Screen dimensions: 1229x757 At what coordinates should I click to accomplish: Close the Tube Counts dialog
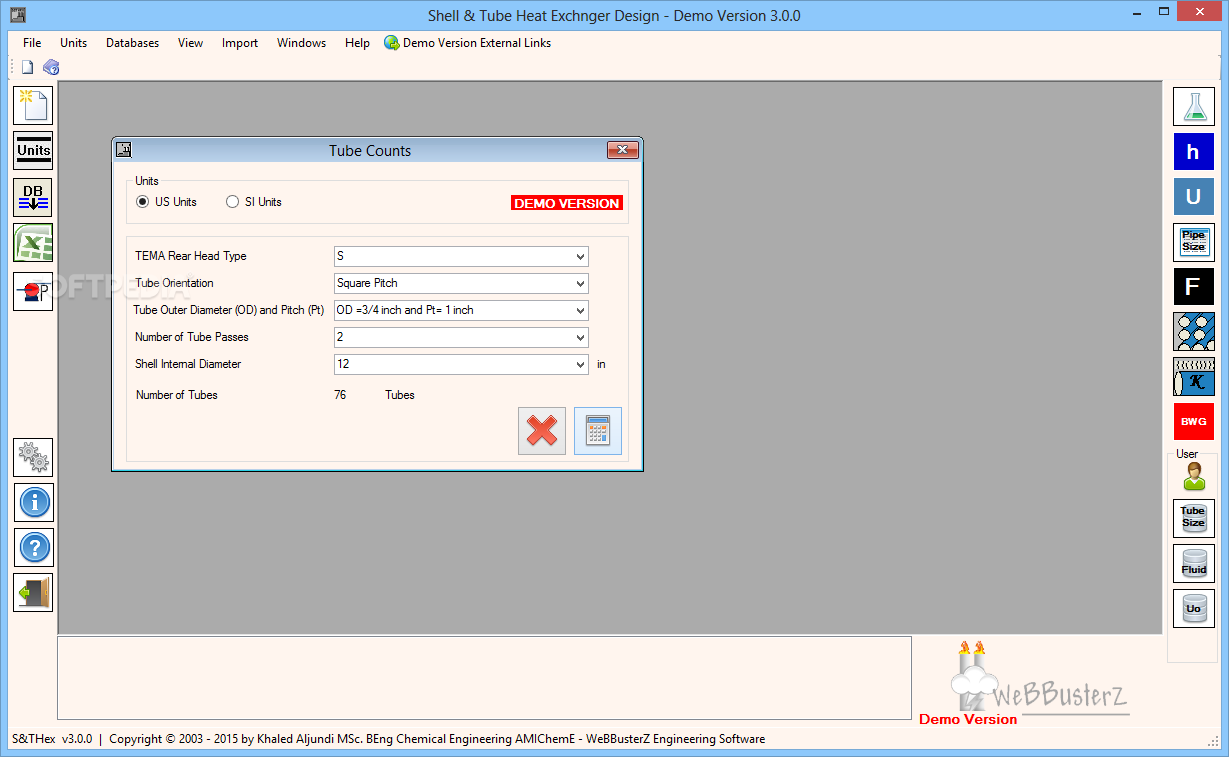[x=622, y=150]
